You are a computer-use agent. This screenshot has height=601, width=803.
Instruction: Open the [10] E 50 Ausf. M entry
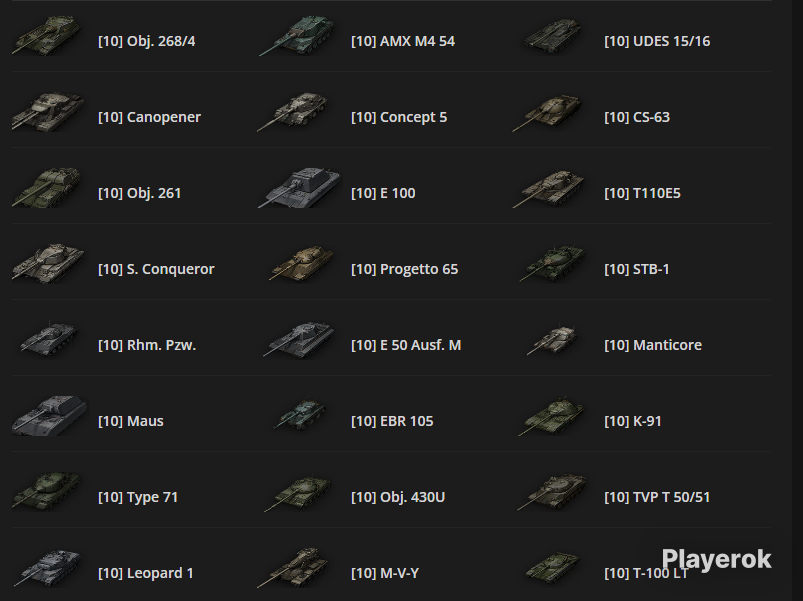pos(406,346)
